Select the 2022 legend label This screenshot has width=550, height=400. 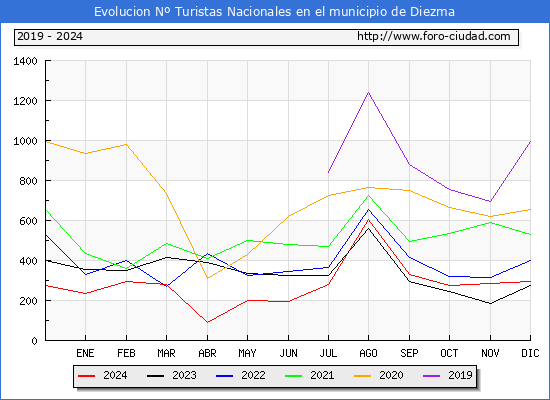click(x=253, y=375)
